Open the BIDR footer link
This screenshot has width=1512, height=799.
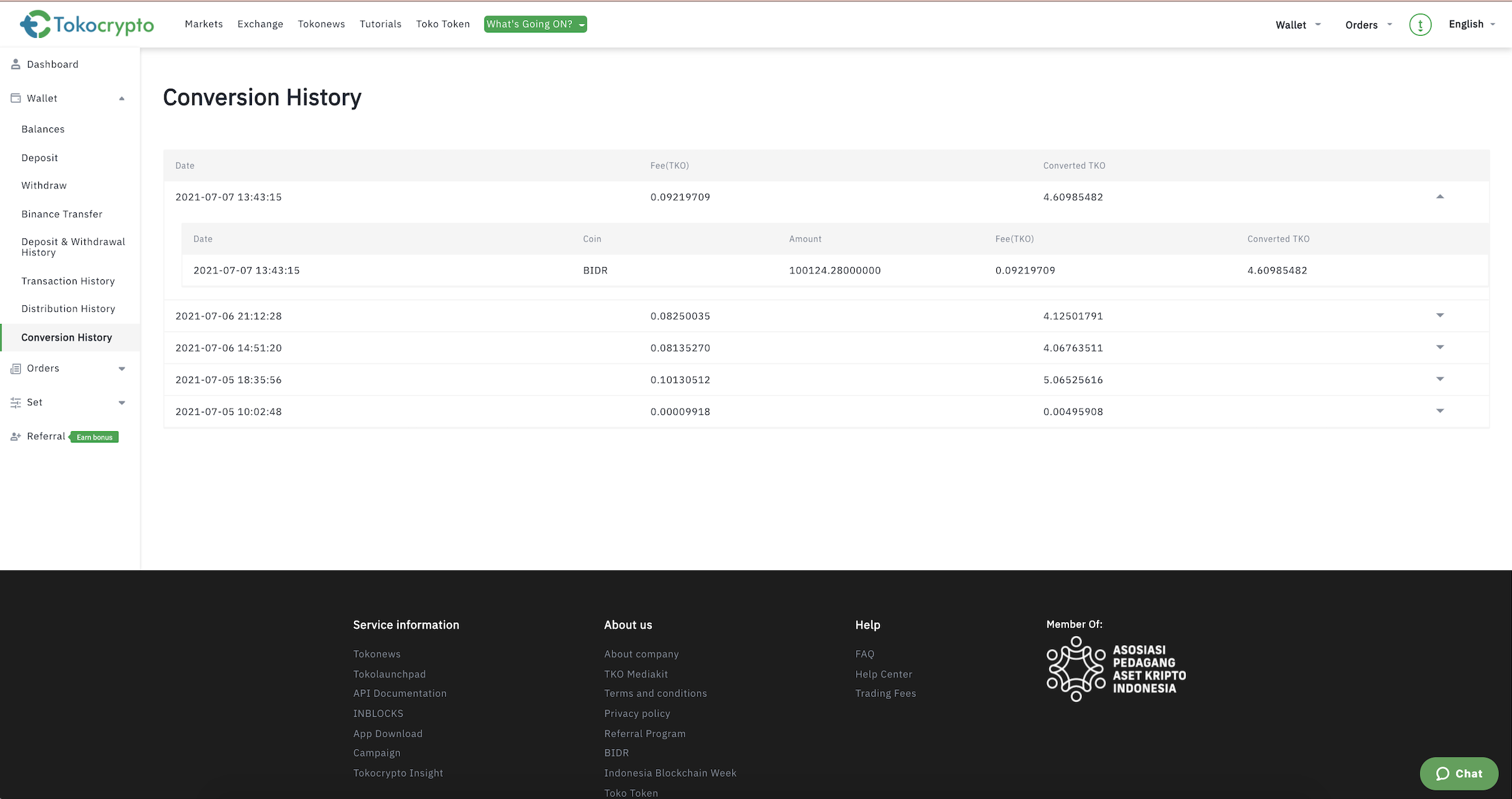click(x=616, y=753)
